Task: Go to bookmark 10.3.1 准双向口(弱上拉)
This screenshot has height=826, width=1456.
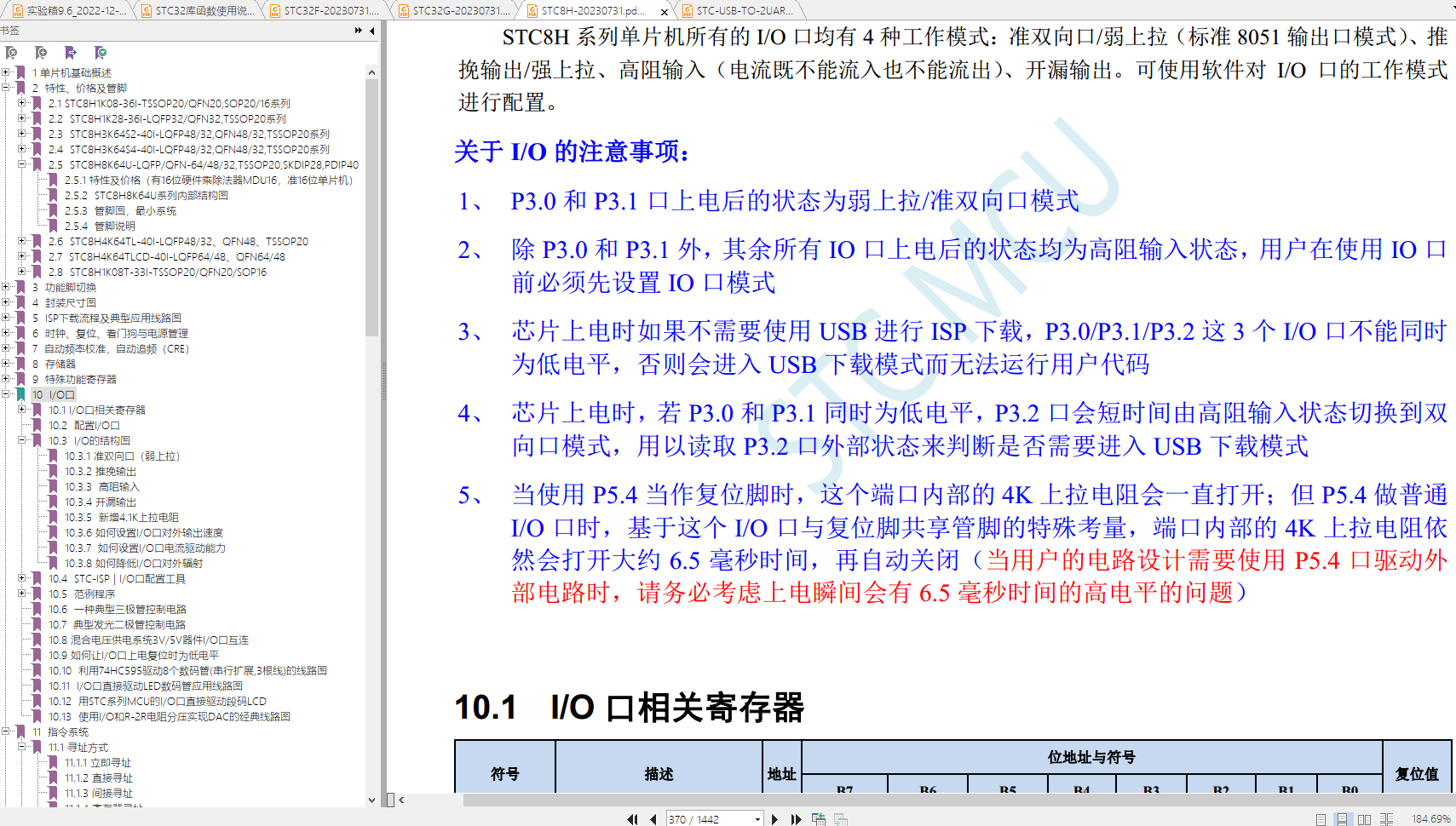Action: (122, 456)
